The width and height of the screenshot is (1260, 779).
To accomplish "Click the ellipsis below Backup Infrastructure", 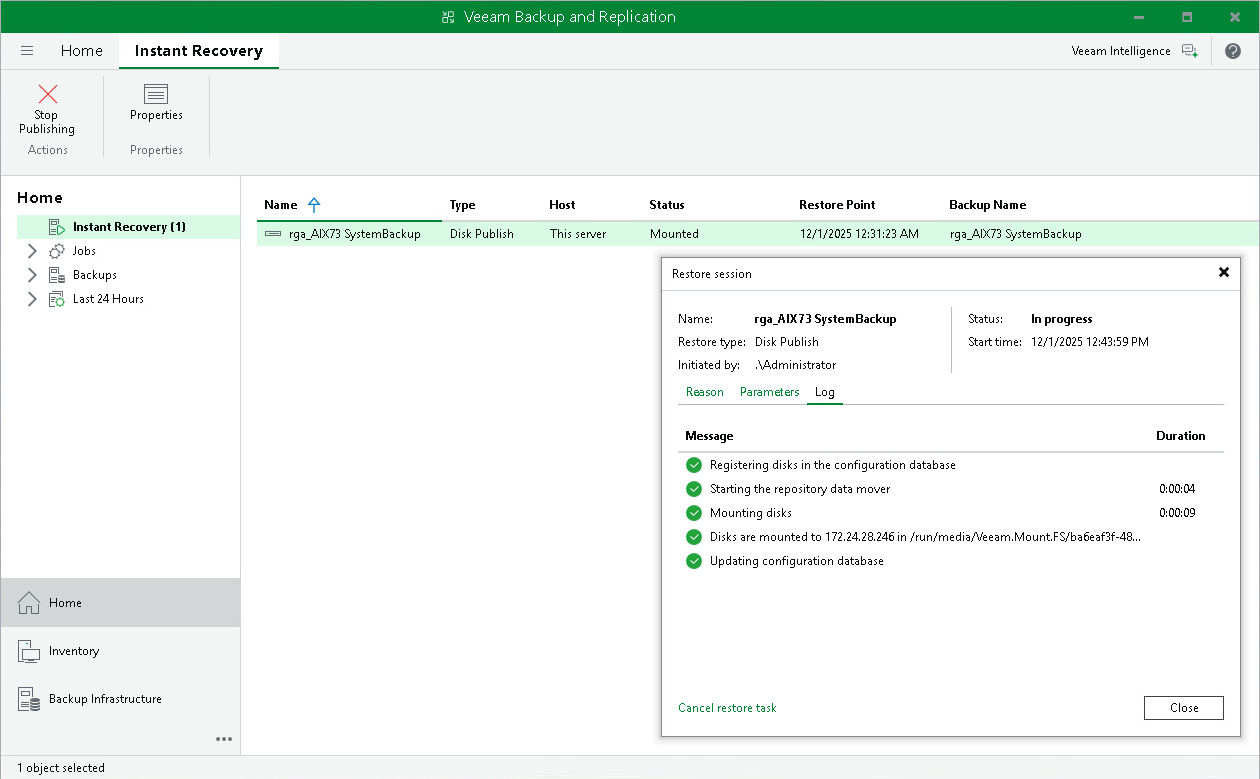I will (x=224, y=739).
